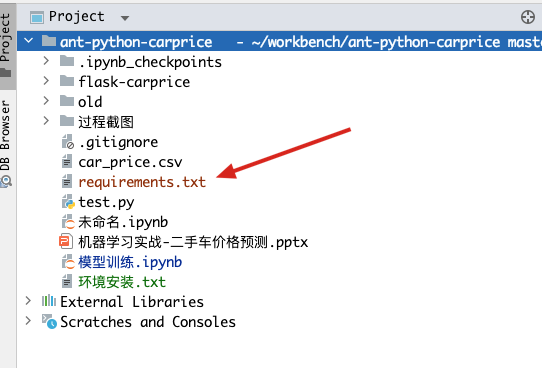The image size is (542, 368).
Task: Expand External Libraries node
Action: 28,301
